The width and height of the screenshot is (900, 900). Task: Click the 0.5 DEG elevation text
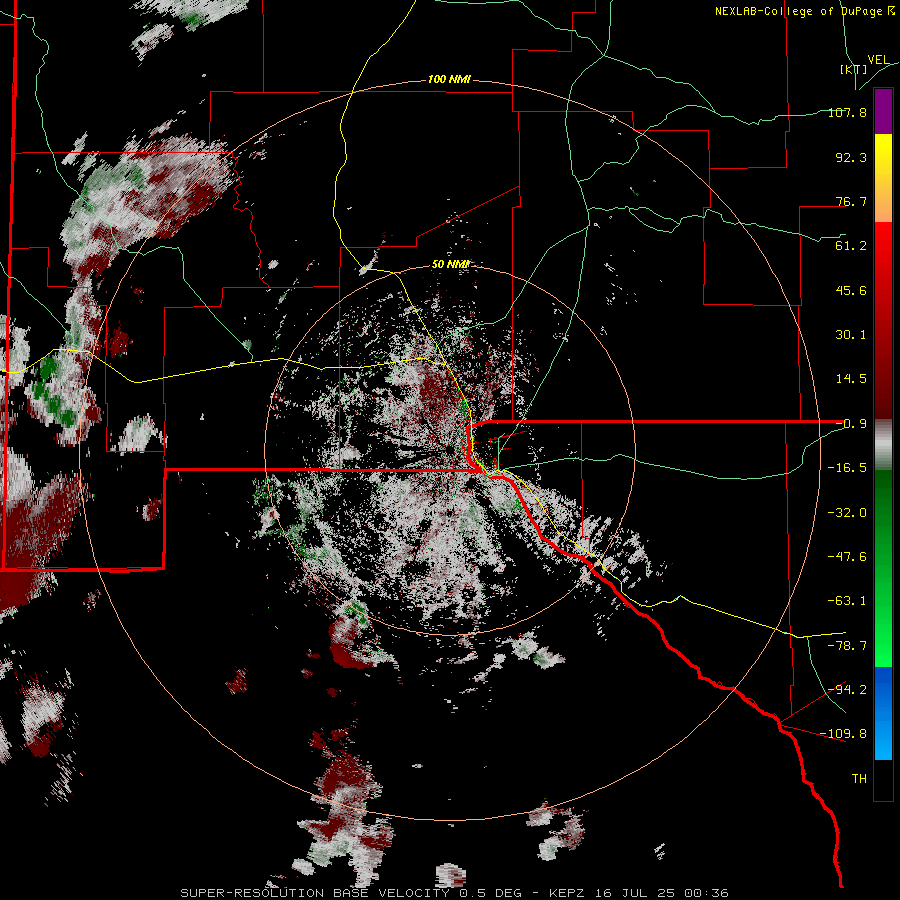tap(490, 893)
